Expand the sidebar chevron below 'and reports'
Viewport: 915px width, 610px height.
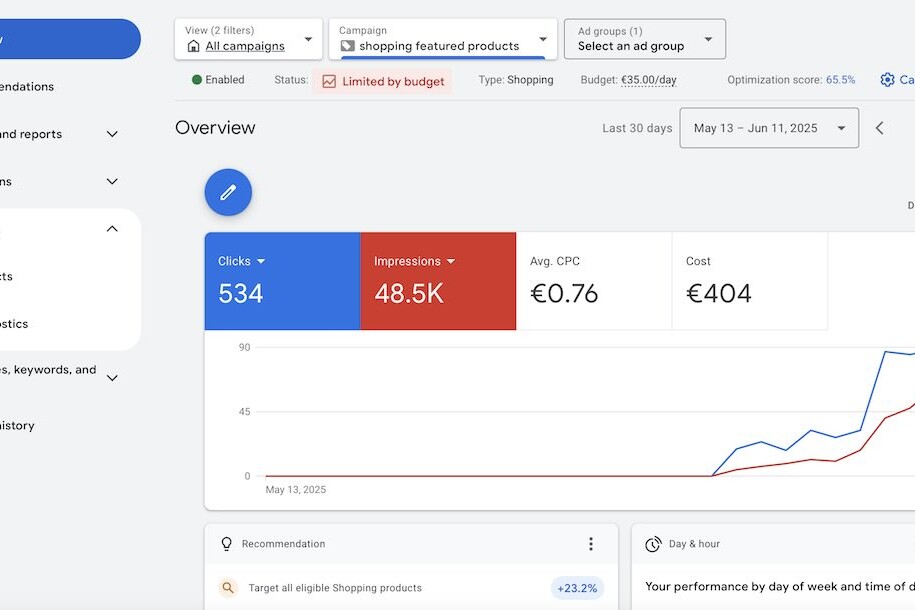click(112, 181)
